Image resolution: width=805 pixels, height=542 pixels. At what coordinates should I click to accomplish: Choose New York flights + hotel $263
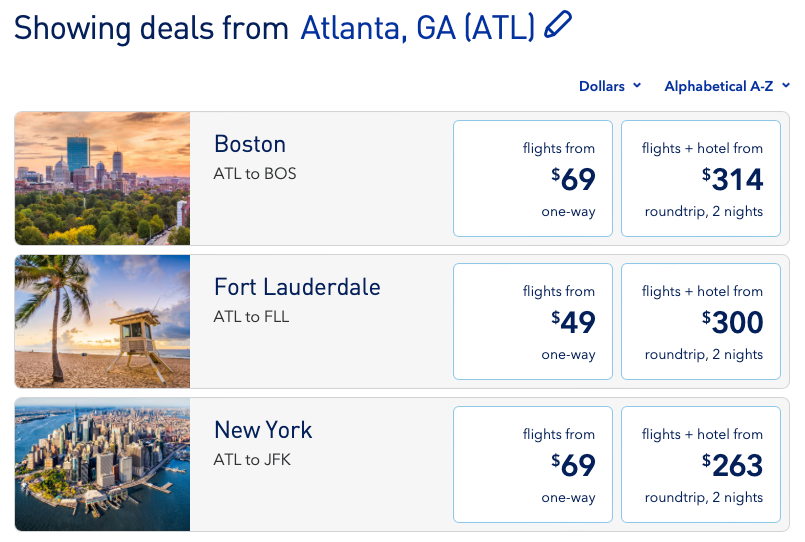[x=701, y=465]
